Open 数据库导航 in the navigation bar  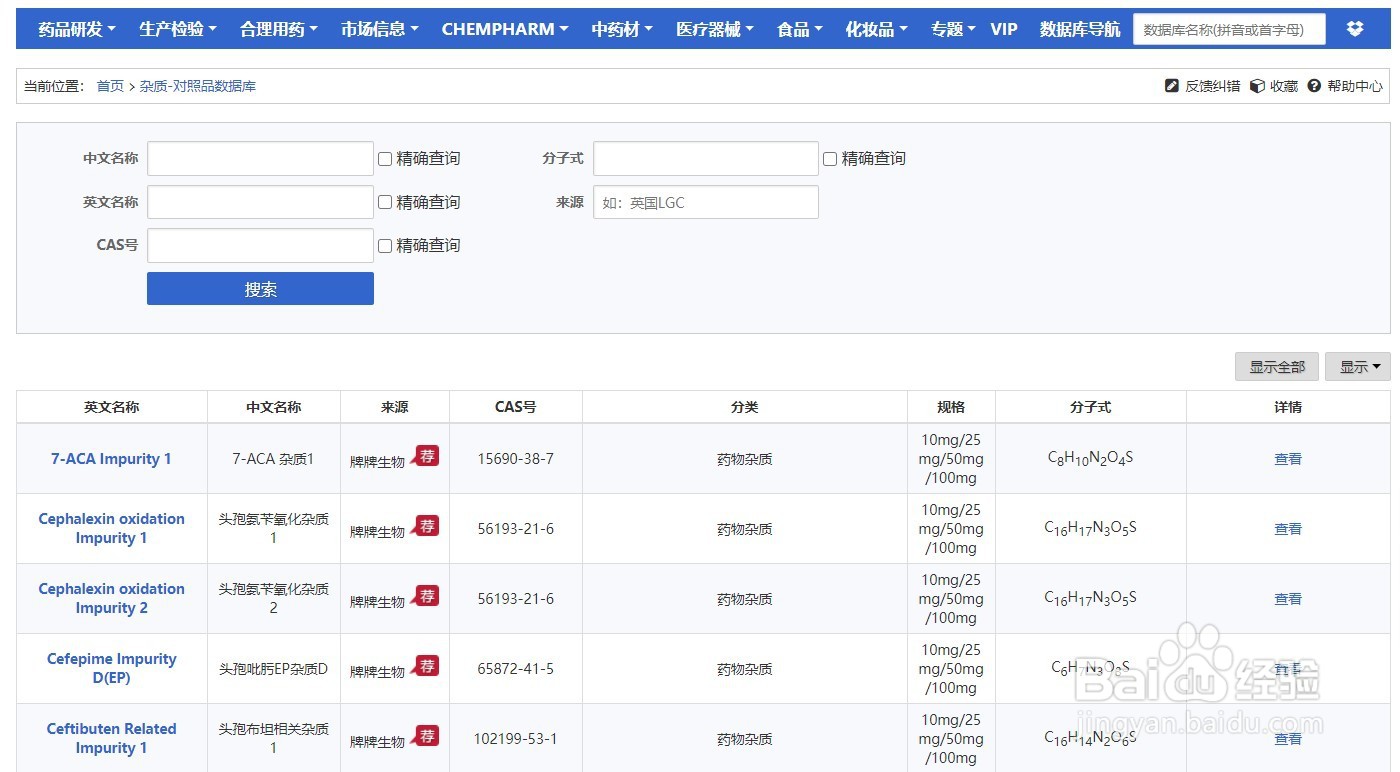coord(1078,28)
